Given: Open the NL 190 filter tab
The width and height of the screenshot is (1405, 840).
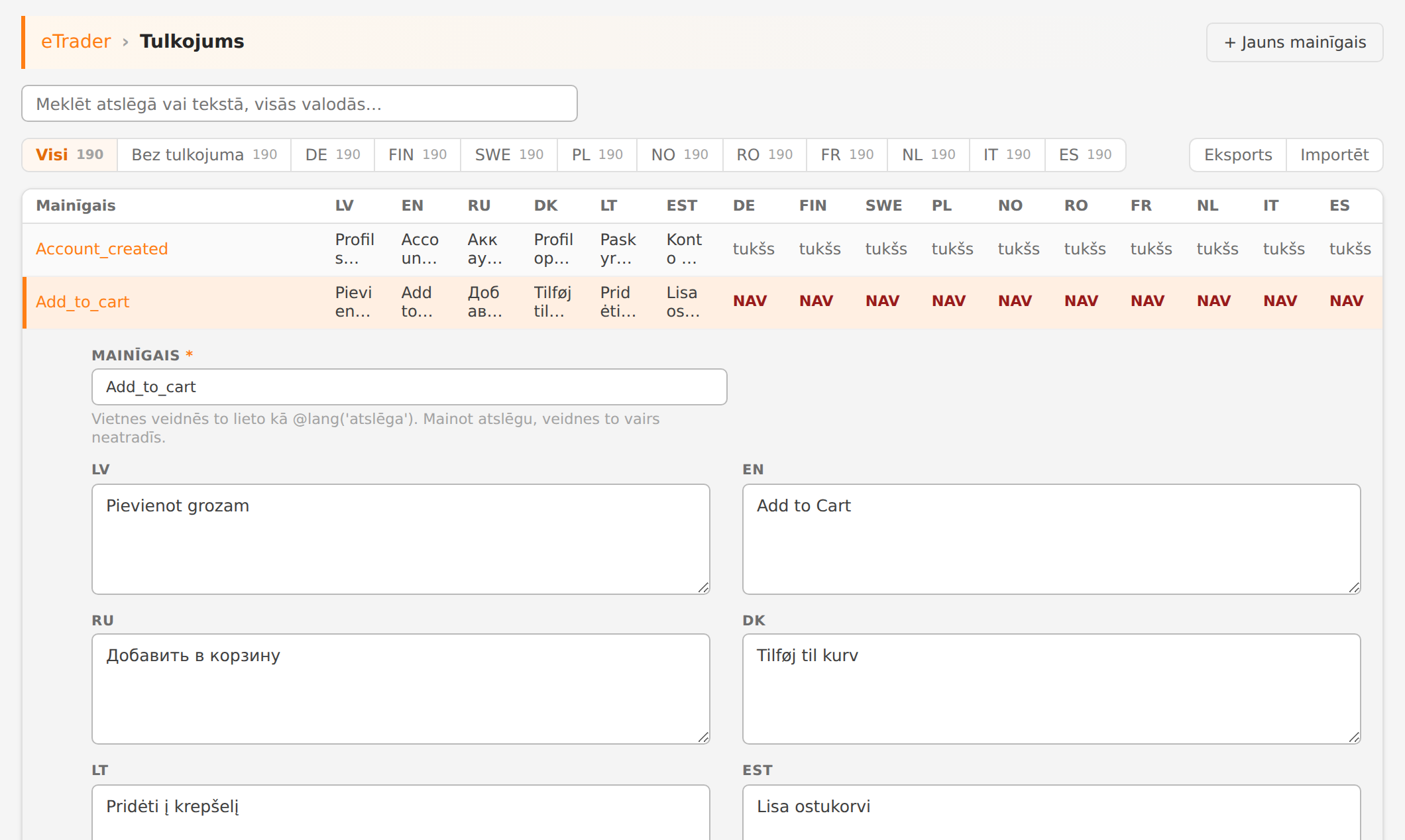Looking at the screenshot, I should (x=928, y=154).
